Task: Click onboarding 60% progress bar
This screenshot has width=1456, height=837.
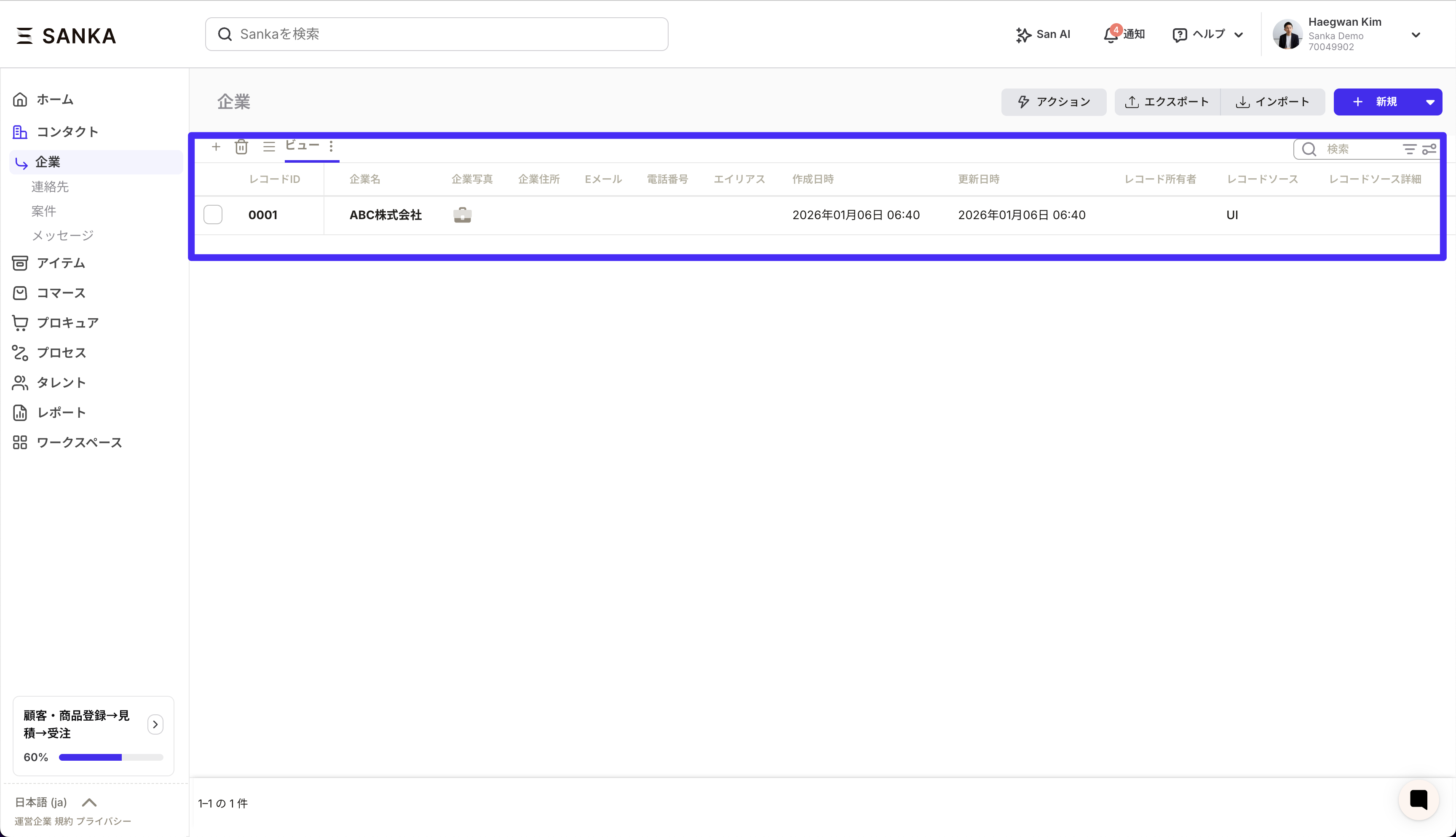Action: pos(111,757)
